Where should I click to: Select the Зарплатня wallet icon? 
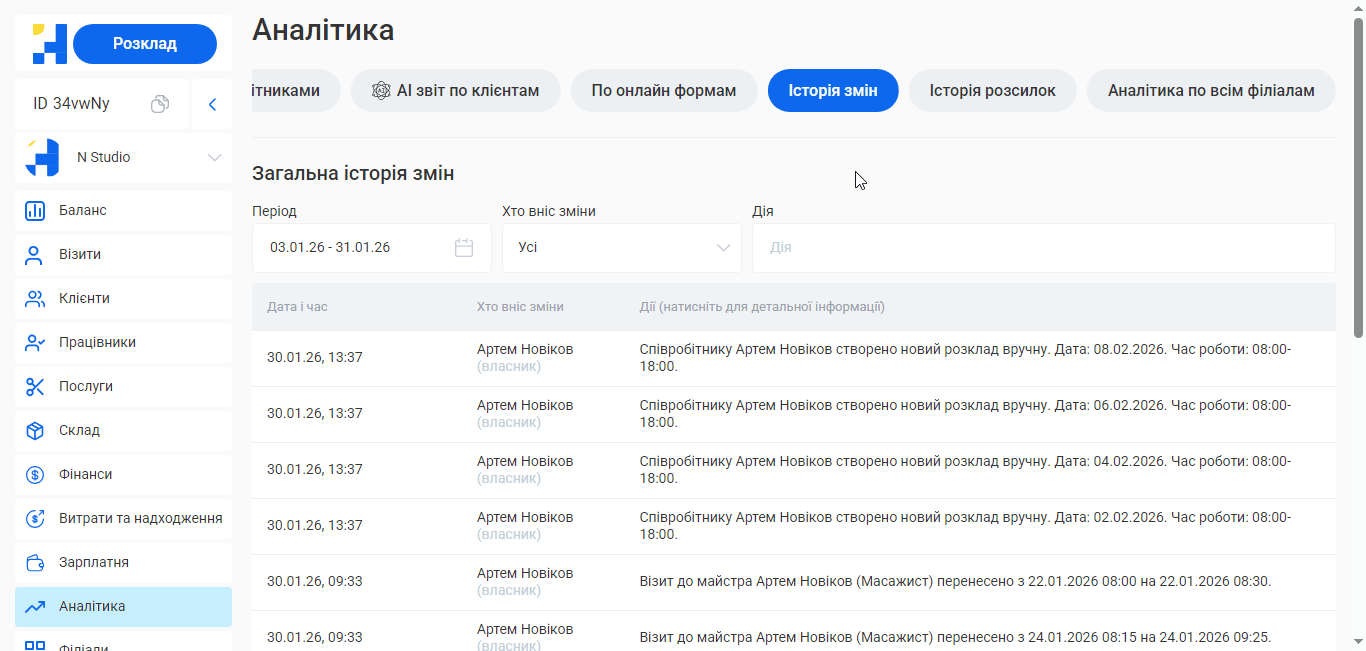tap(33, 562)
